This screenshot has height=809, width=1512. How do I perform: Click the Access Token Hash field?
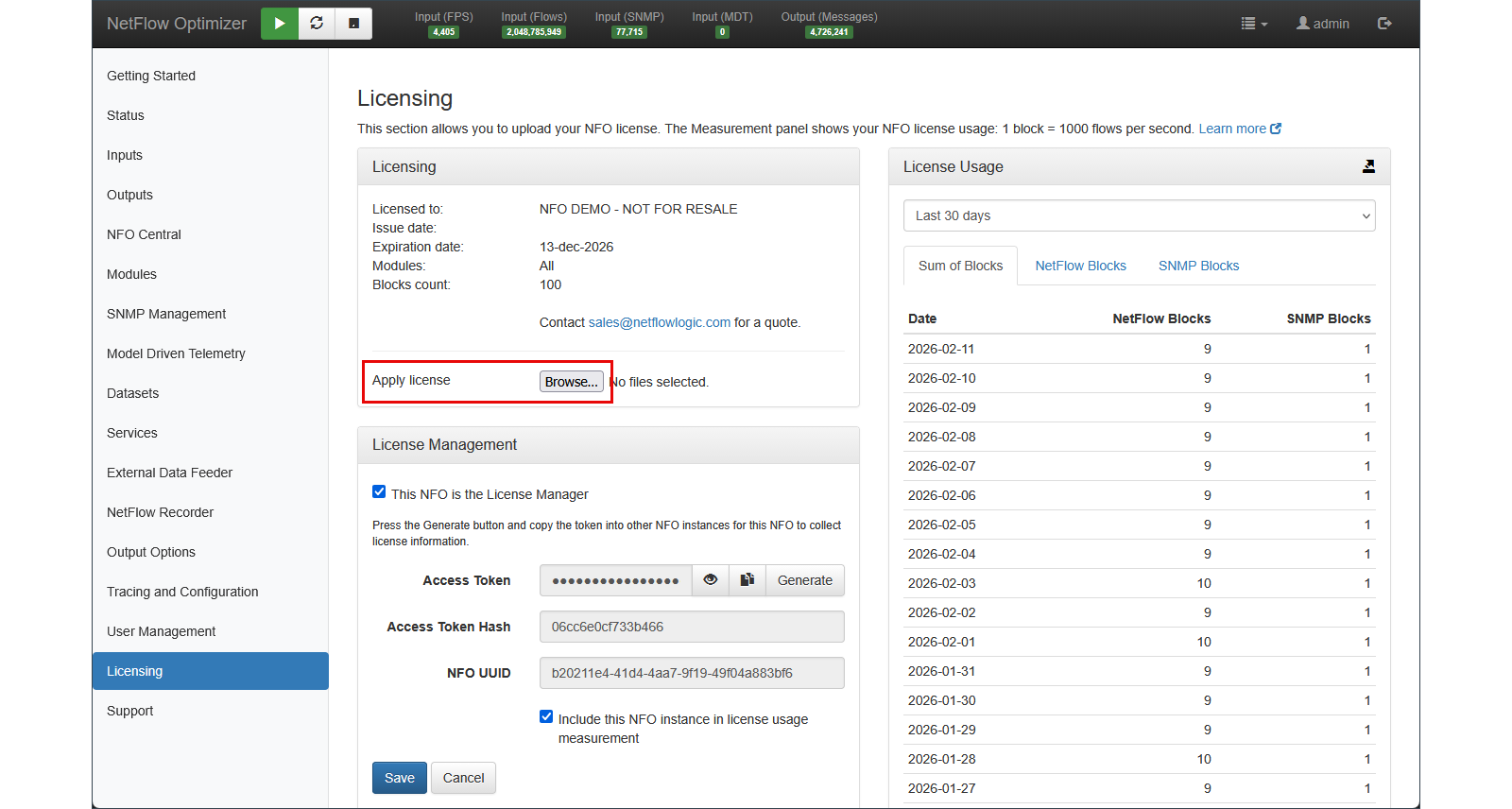pyautogui.click(x=691, y=627)
